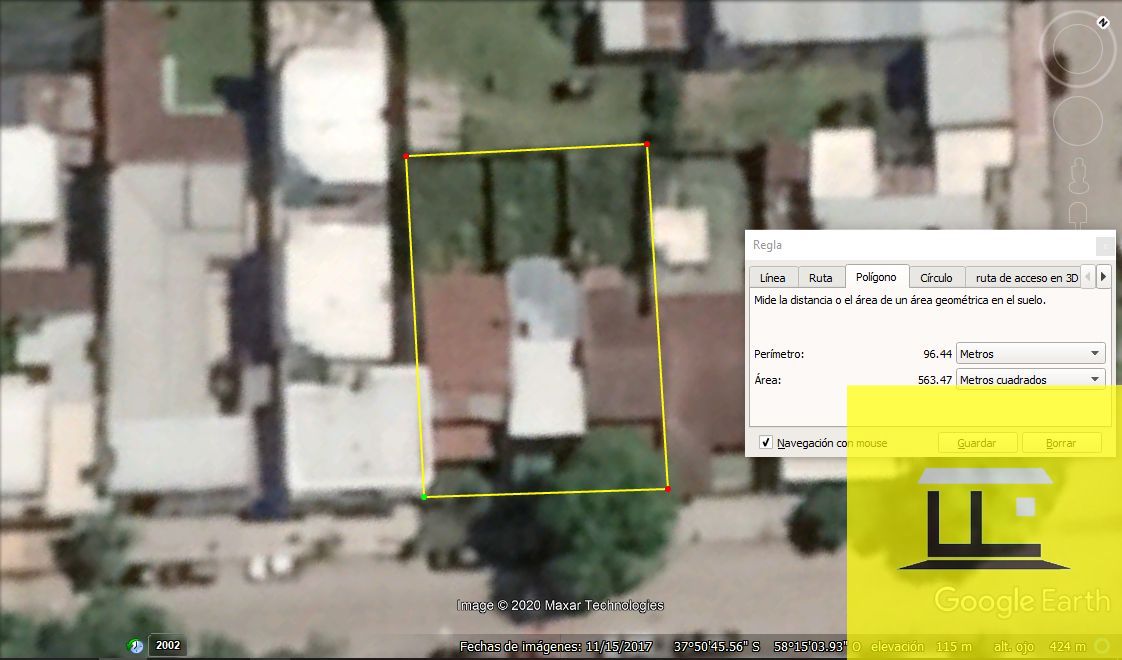Open the Perímetro units dropdown Metros
The image size is (1122, 660).
(x=1030, y=354)
